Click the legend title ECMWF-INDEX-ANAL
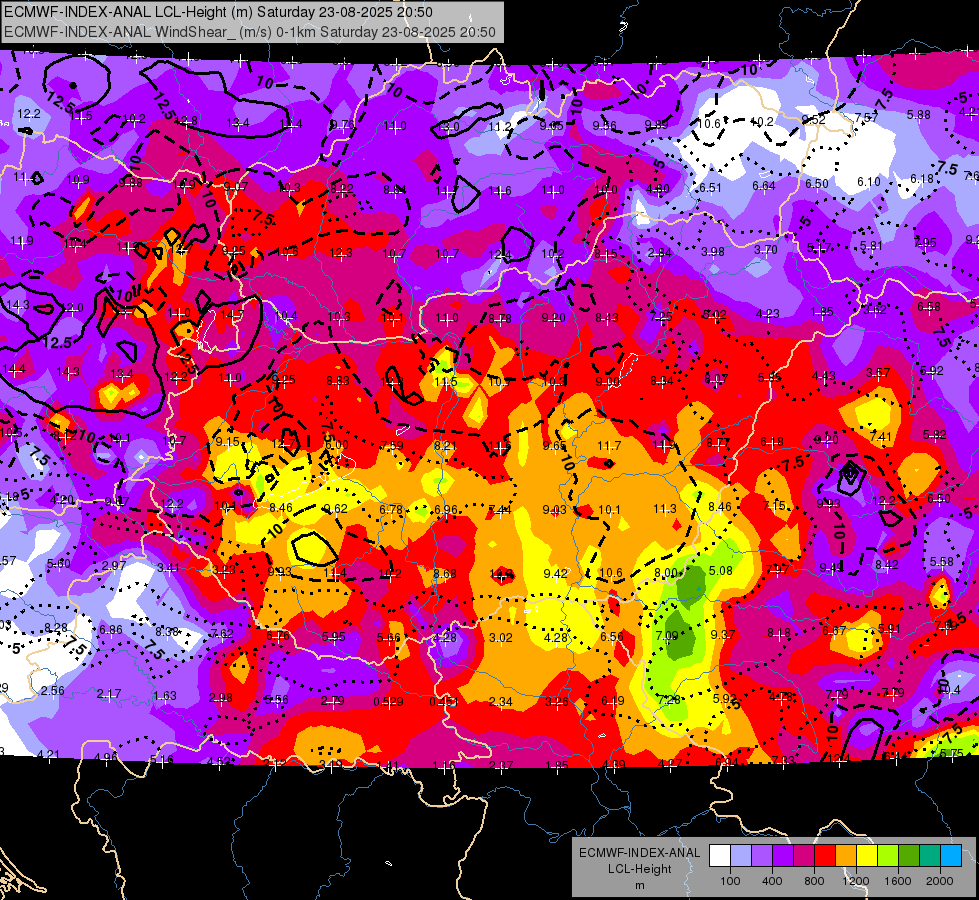Image resolution: width=979 pixels, height=900 pixels. point(640,853)
